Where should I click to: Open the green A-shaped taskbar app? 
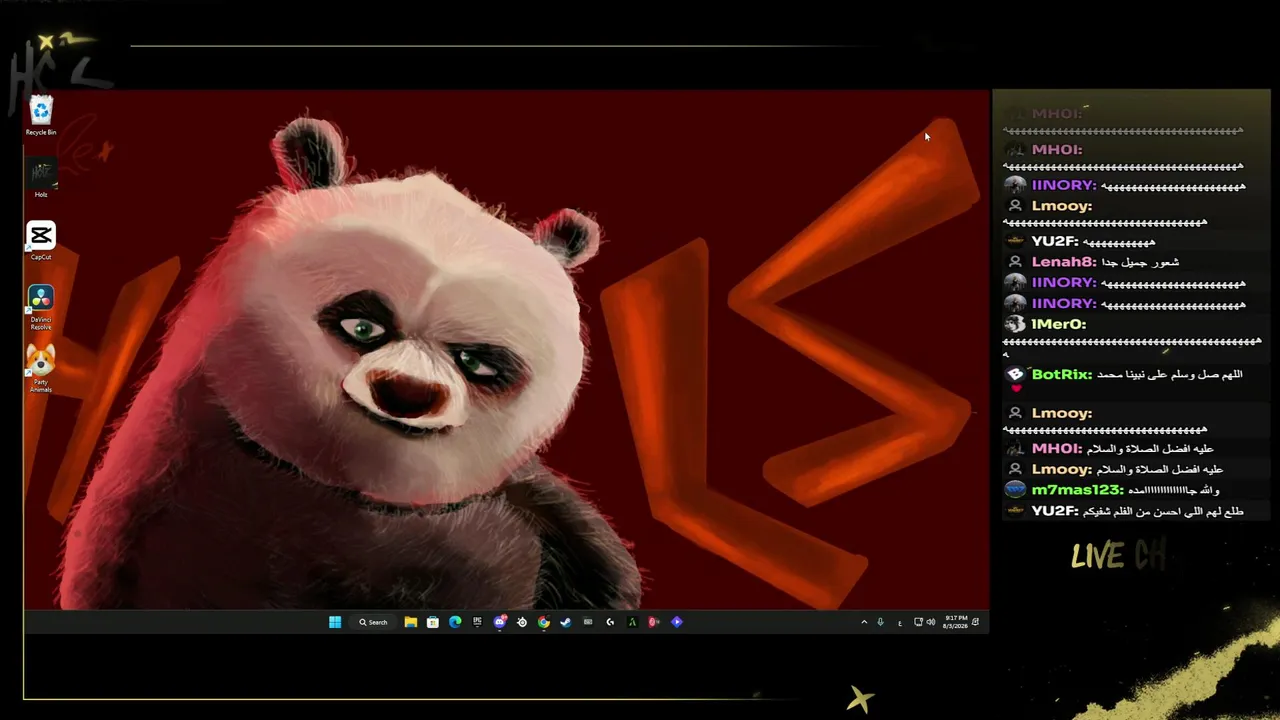632,622
